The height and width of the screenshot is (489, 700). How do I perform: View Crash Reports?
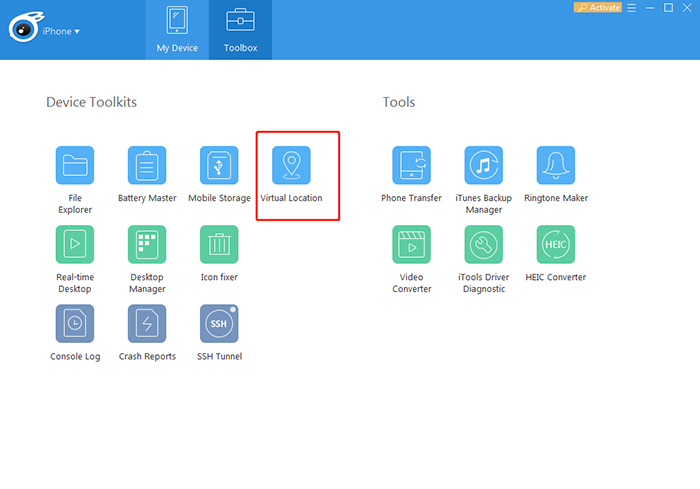pos(147,323)
